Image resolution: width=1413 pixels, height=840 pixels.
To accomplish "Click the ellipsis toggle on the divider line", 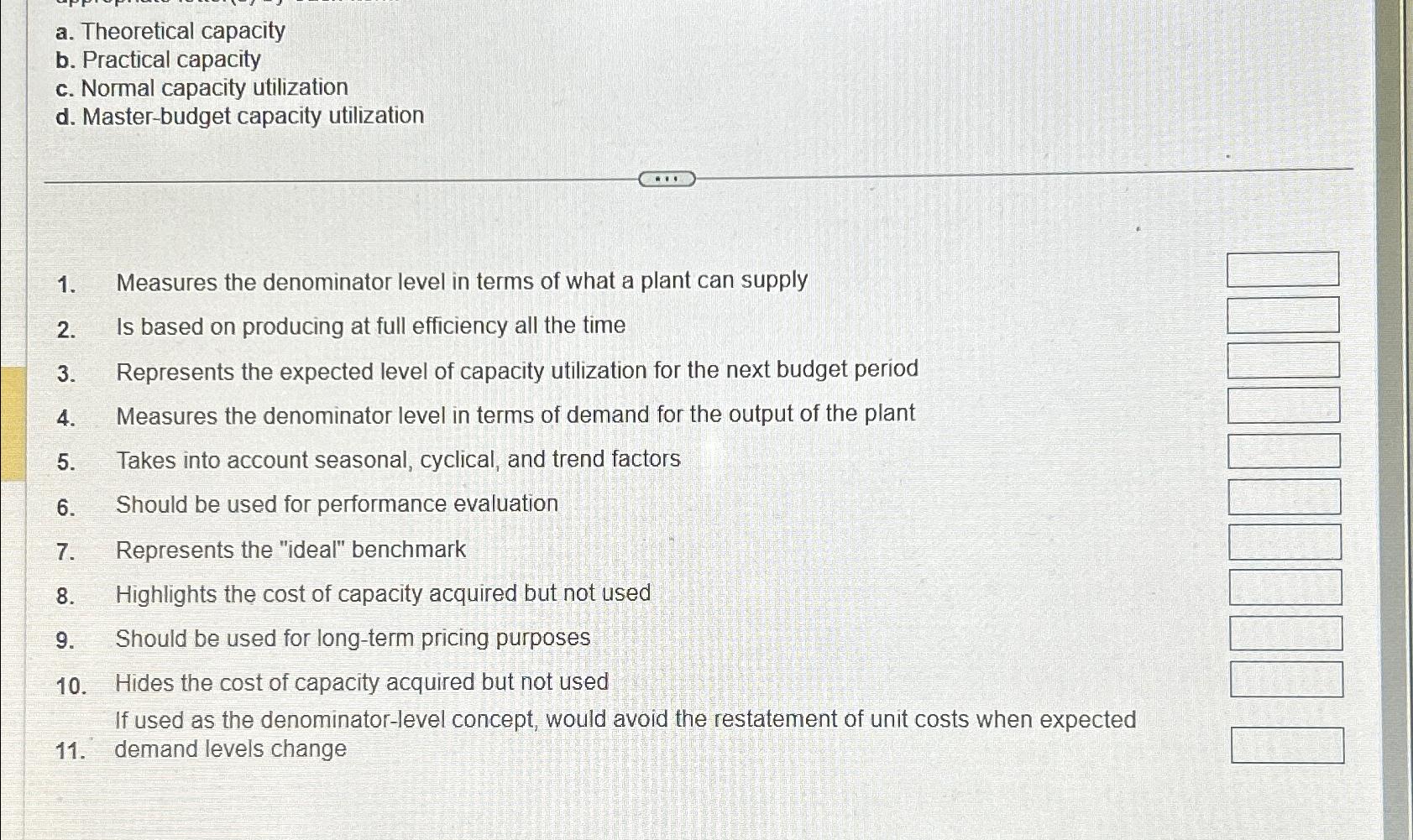I will coord(667,178).
